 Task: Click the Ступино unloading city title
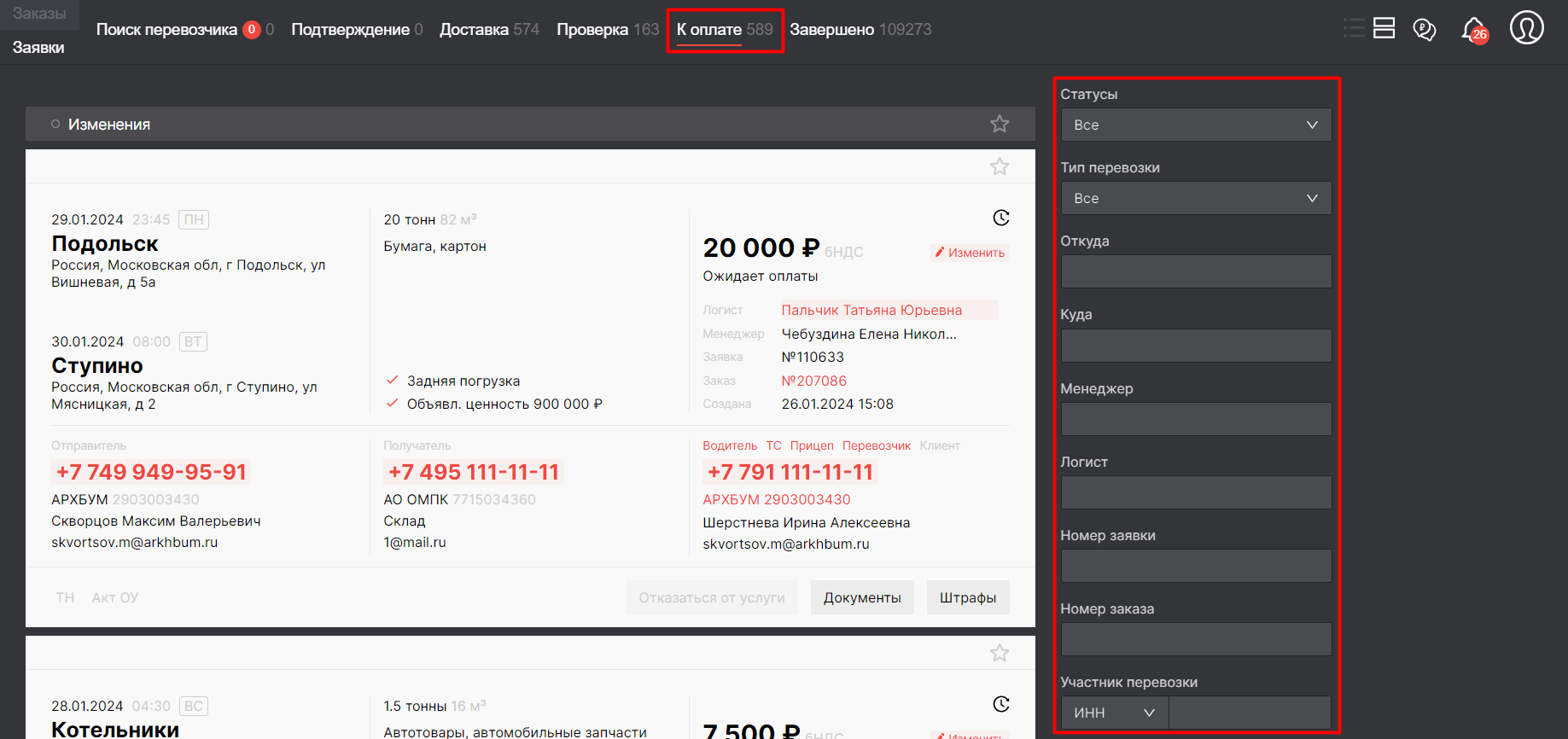coord(97,365)
